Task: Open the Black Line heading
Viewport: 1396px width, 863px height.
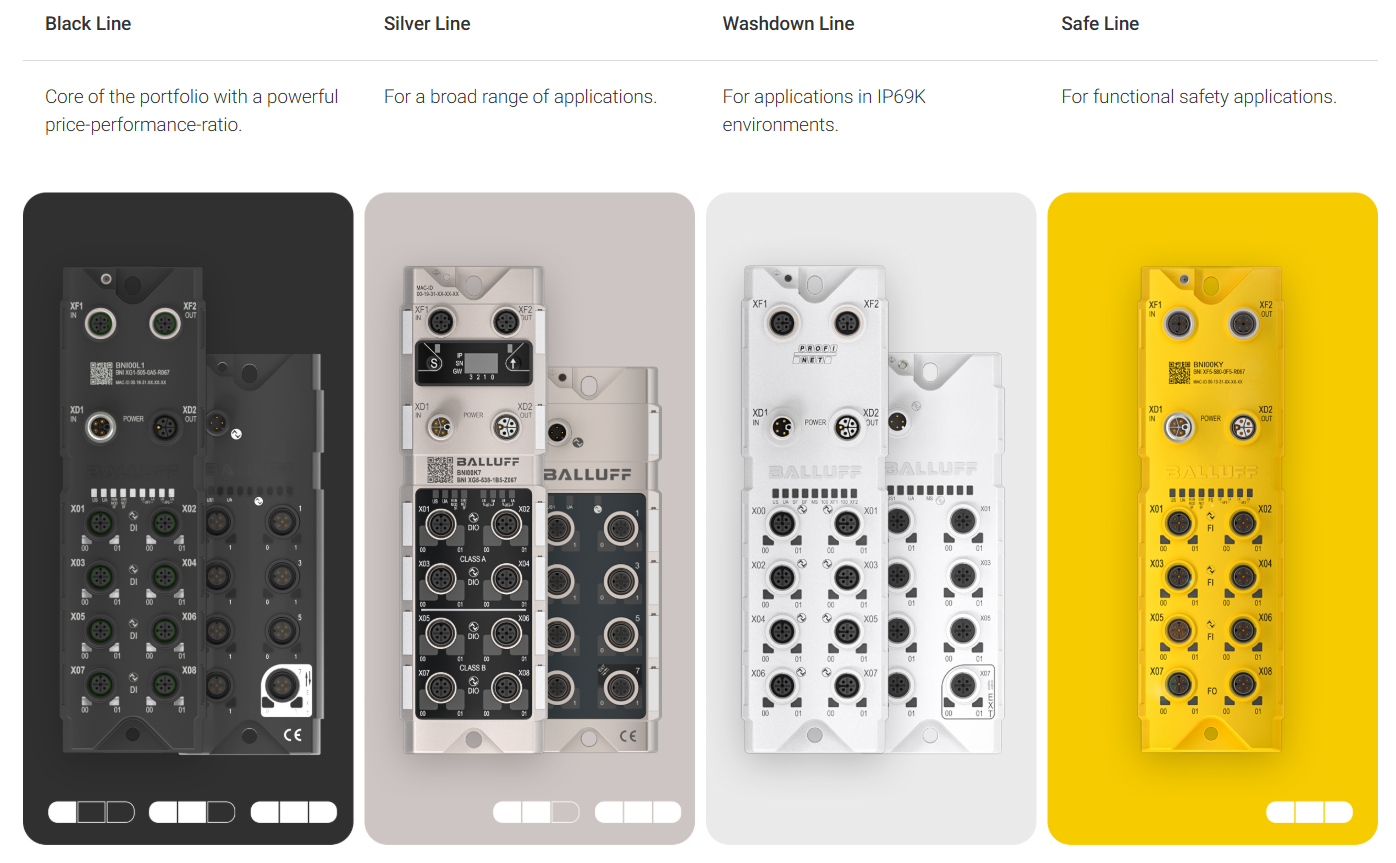Action: (88, 24)
